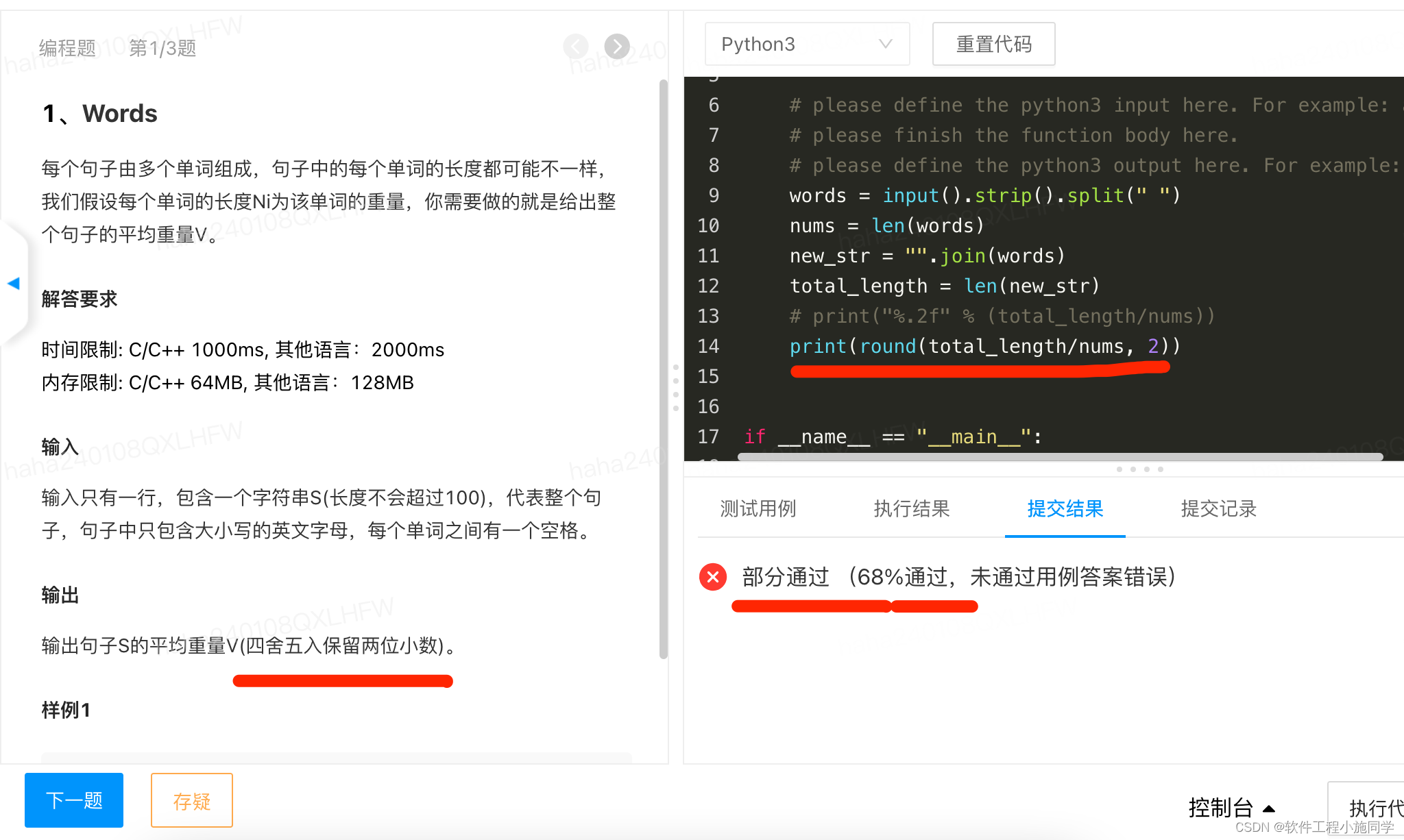Screen dimensions: 1404x840
Task: Expand the 控制台 console area
Action: [x=1234, y=807]
